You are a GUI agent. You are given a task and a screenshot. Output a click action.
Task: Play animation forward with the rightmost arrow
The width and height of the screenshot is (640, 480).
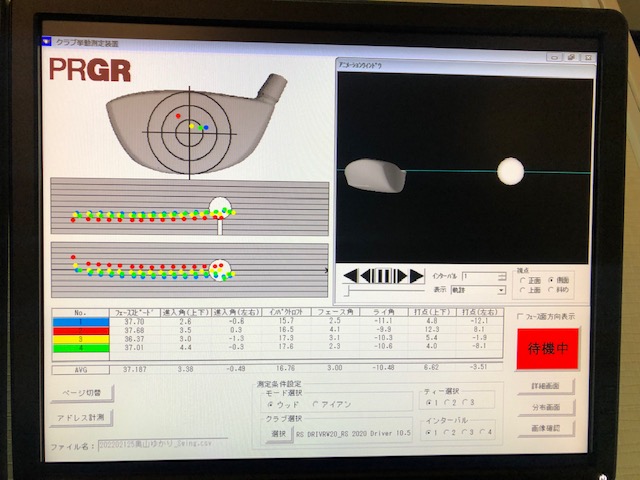tap(416, 276)
